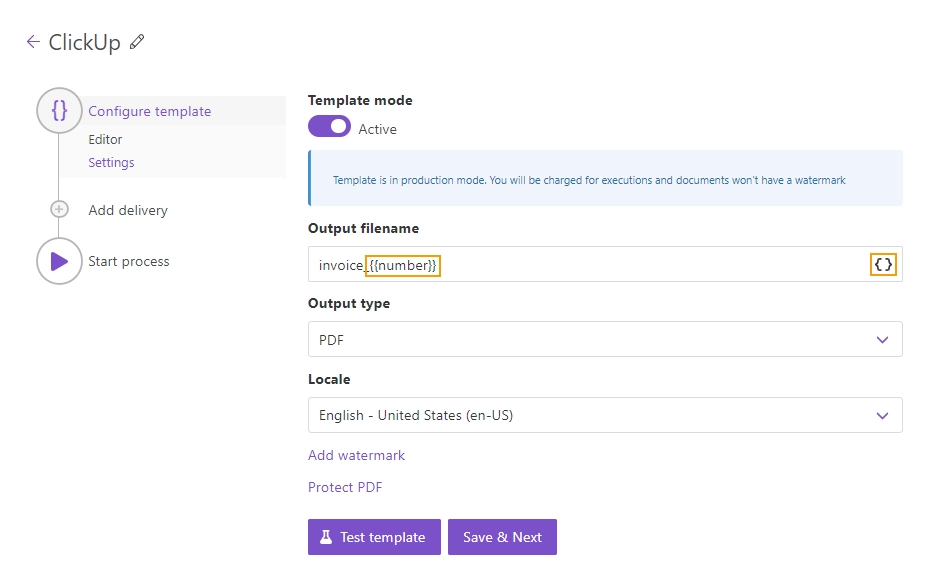The height and width of the screenshot is (585, 941).
Task: Select Add delivery step
Action: click(128, 210)
